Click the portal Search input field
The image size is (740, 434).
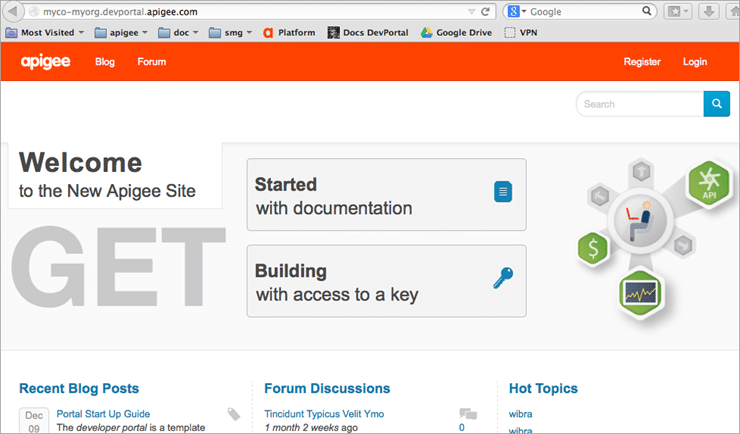[640, 104]
